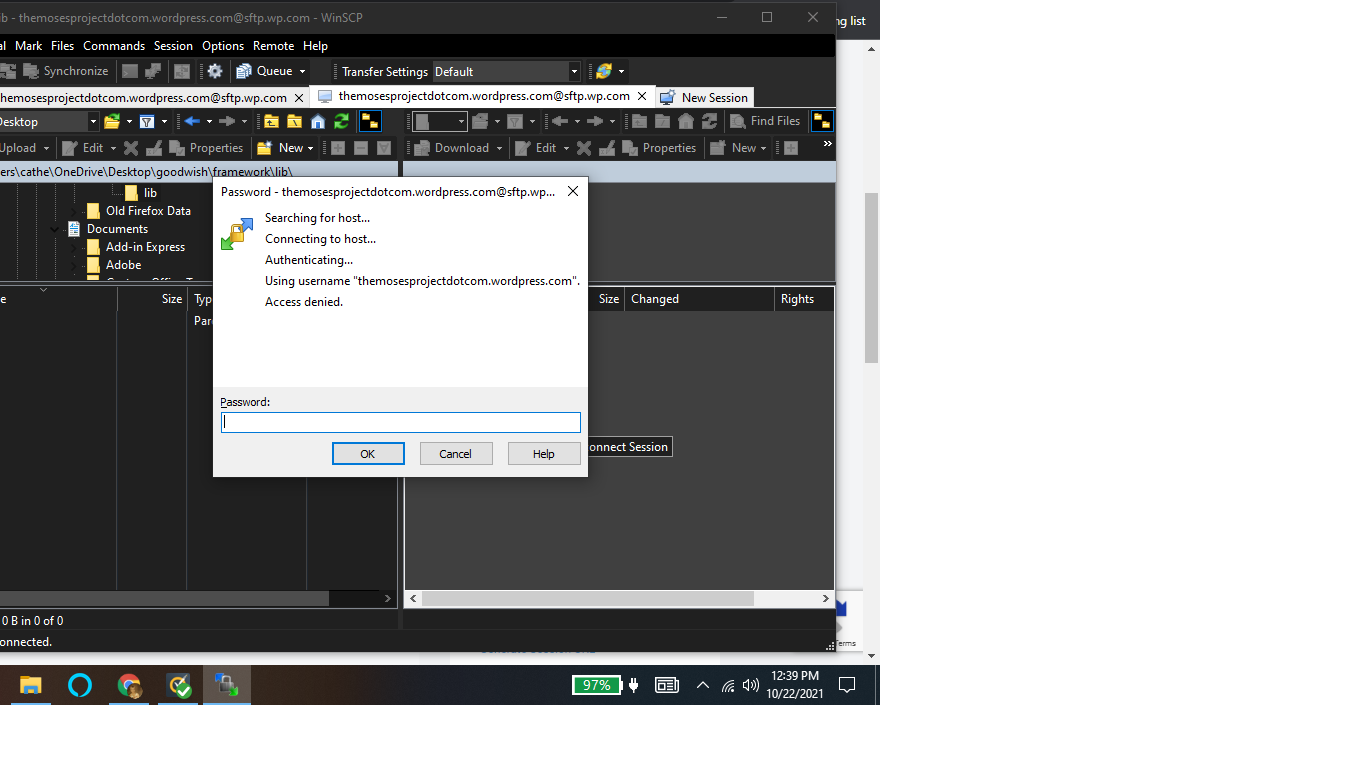Expand the Queue dropdown arrow
Image resolution: width=1366 pixels, height=768 pixels.
pos(302,71)
